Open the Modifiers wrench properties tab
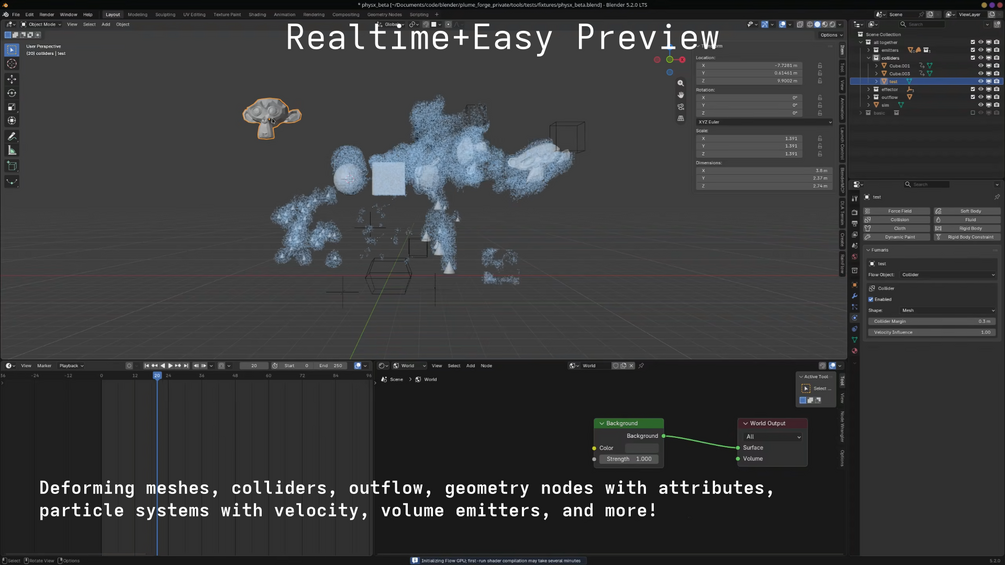This screenshot has width=1005, height=565. point(854,296)
